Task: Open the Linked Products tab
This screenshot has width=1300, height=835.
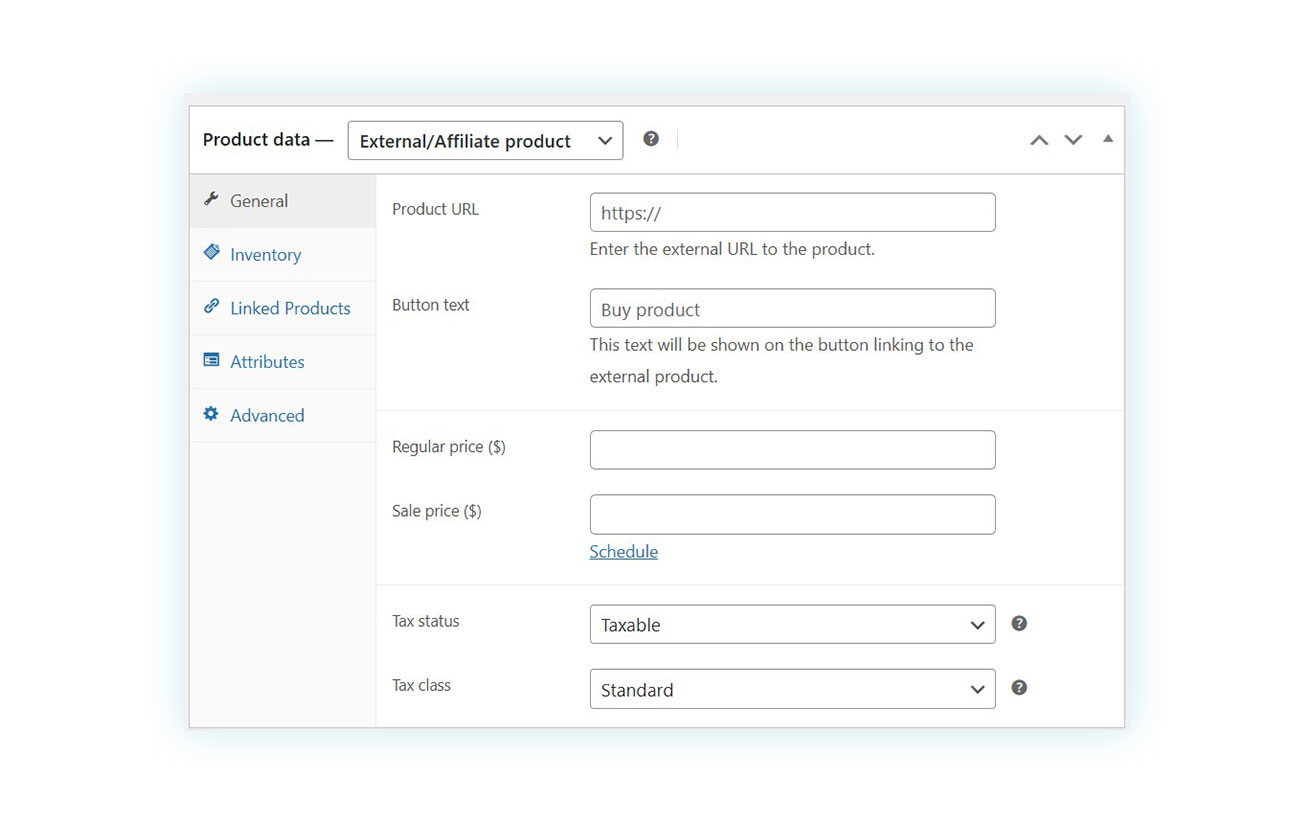Action: 283,308
